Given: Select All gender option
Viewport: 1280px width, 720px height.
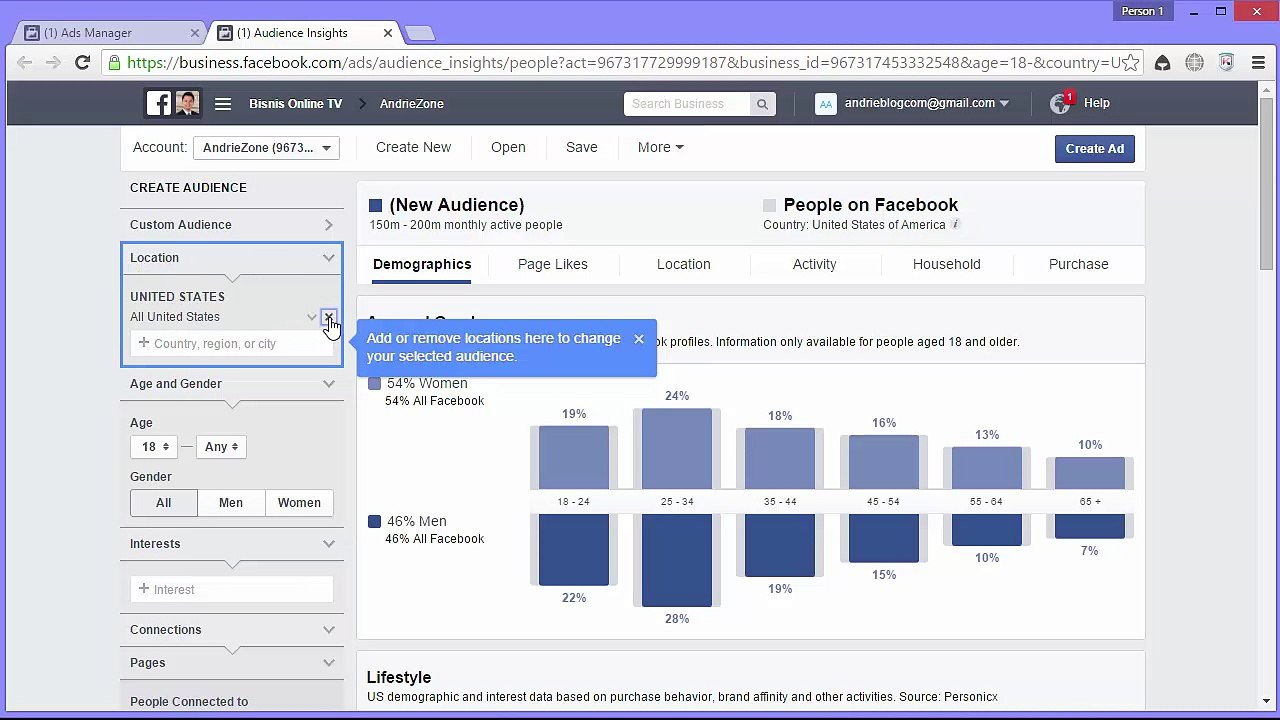Looking at the screenshot, I should point(163,503).
